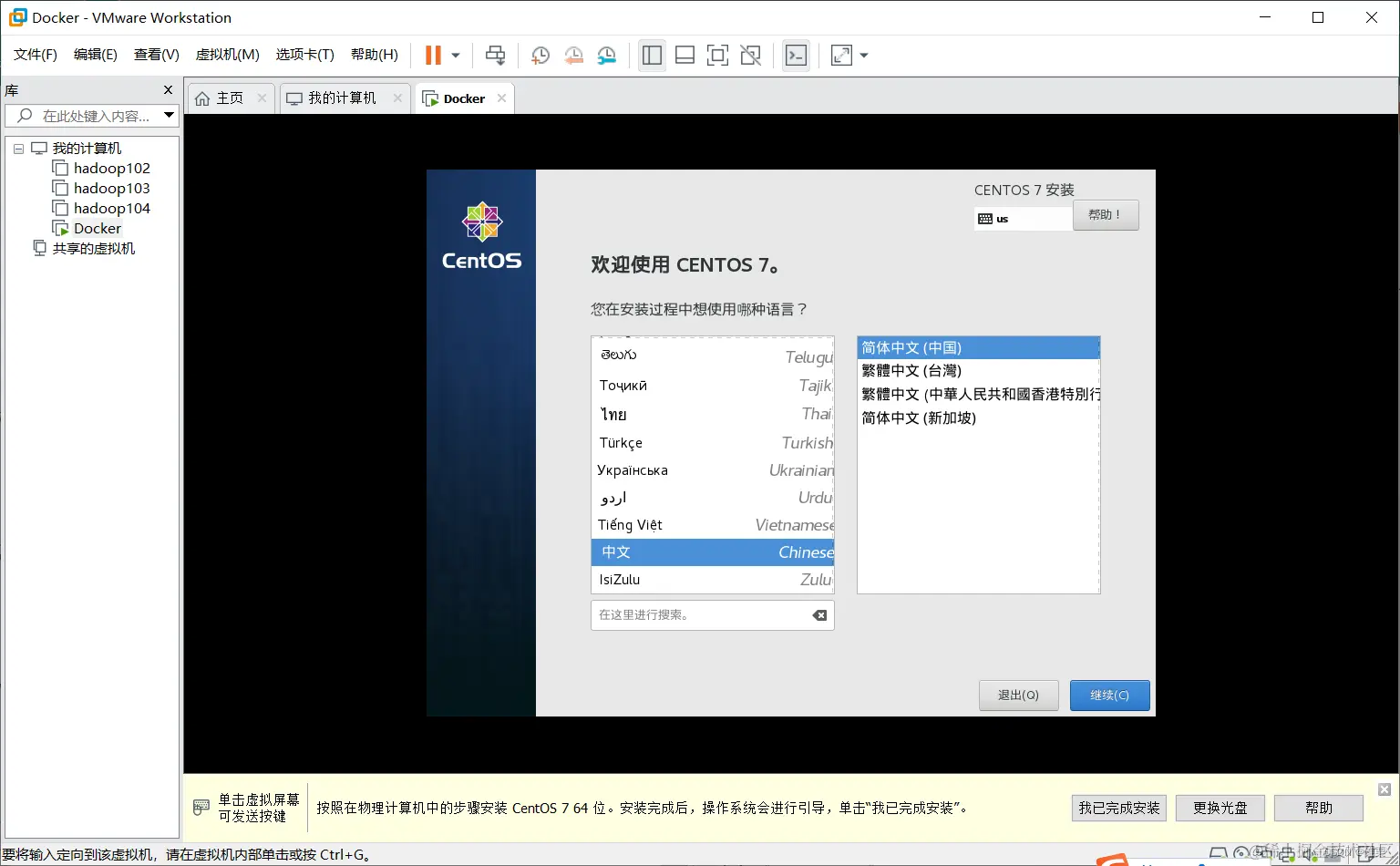Click the 更换光盘 button

click(1220, 808)
